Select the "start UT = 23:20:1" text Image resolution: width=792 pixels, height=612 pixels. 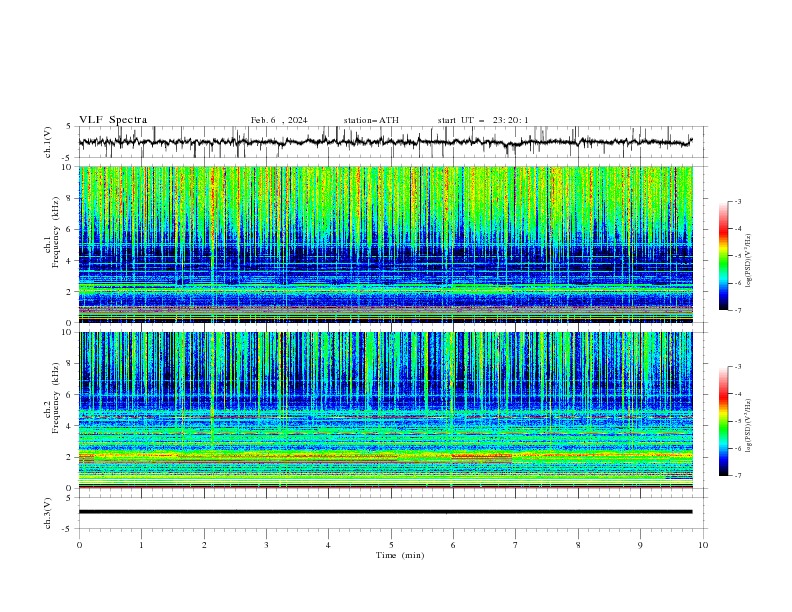click(483, 120)
